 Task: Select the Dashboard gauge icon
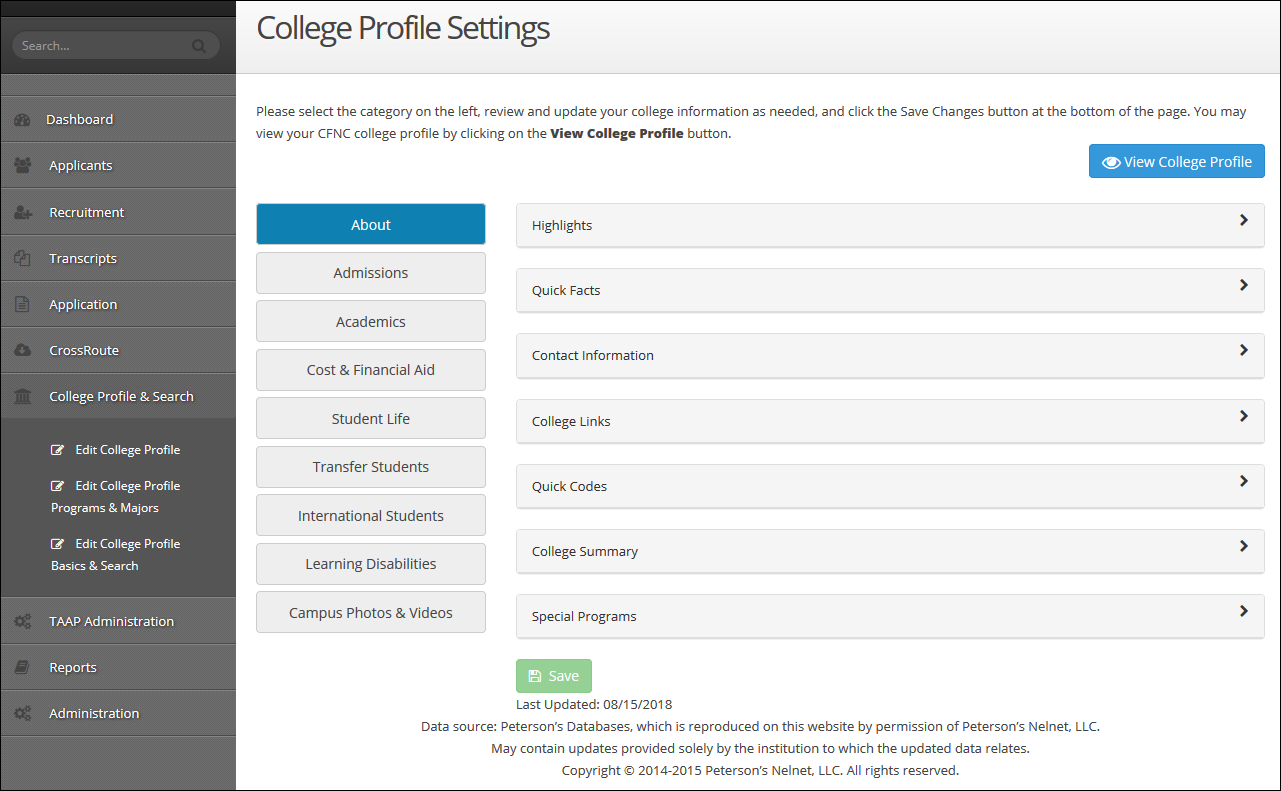tap(22, 118)
